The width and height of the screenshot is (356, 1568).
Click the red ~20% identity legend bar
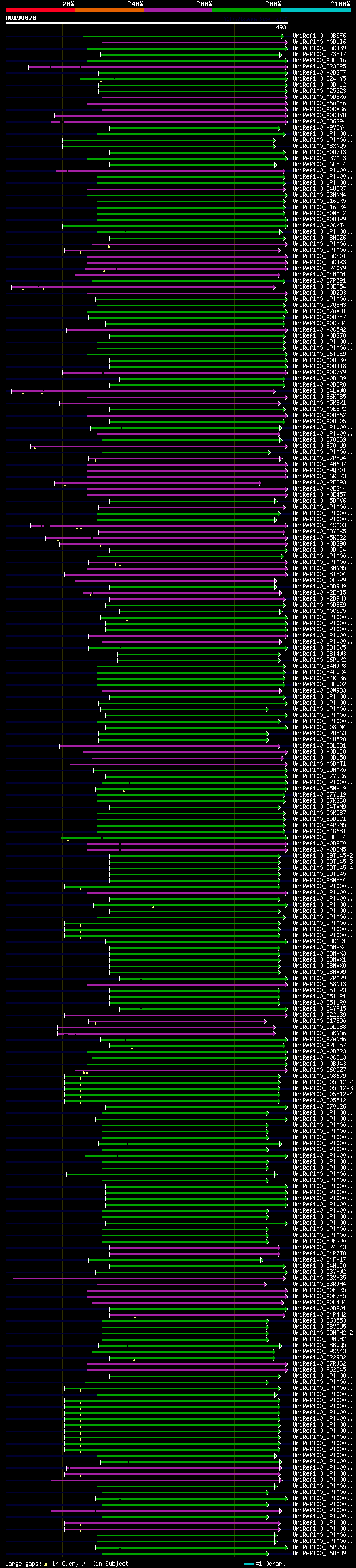[40, 10]
